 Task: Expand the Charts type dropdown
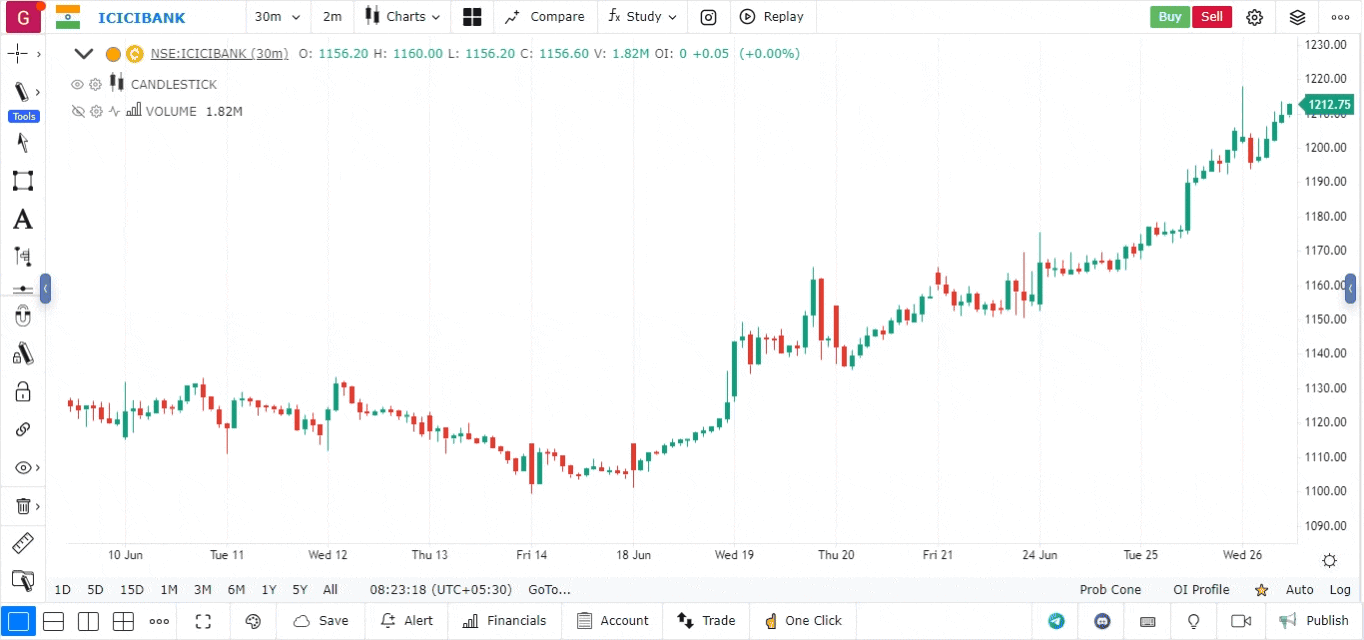tap(402, 17)
